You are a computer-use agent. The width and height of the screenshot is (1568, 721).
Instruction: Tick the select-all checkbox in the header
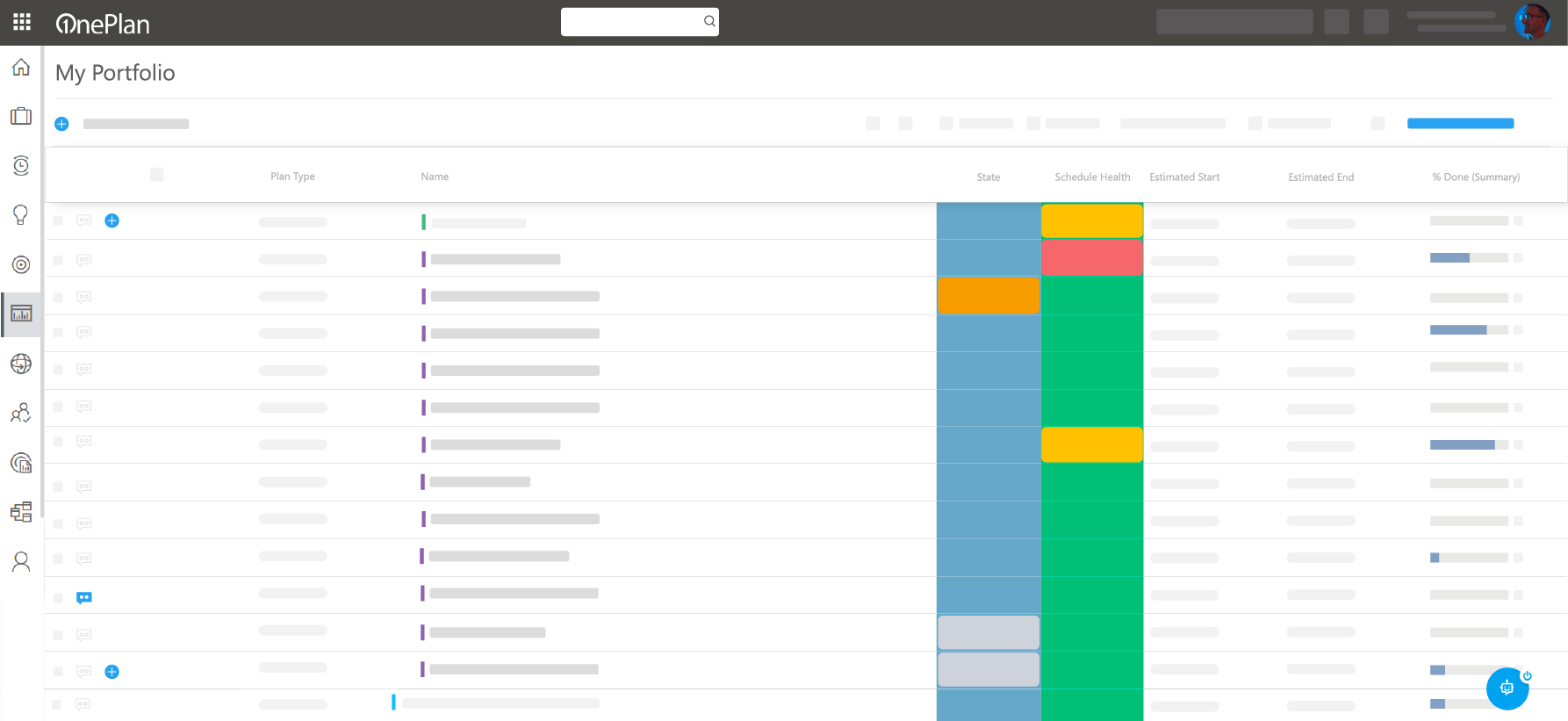pos(157,174)
